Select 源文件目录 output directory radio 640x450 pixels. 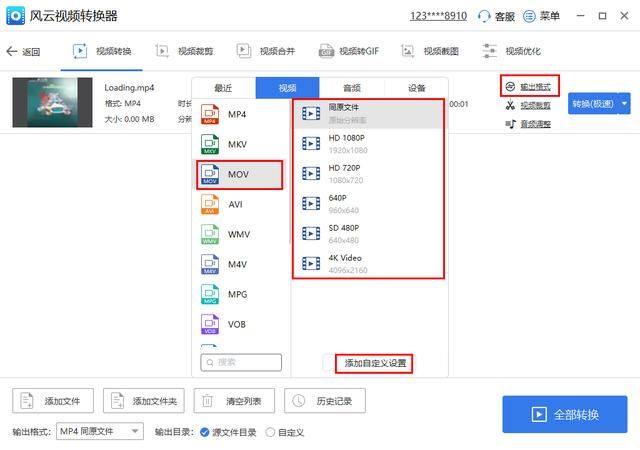(x=204, y=432)
